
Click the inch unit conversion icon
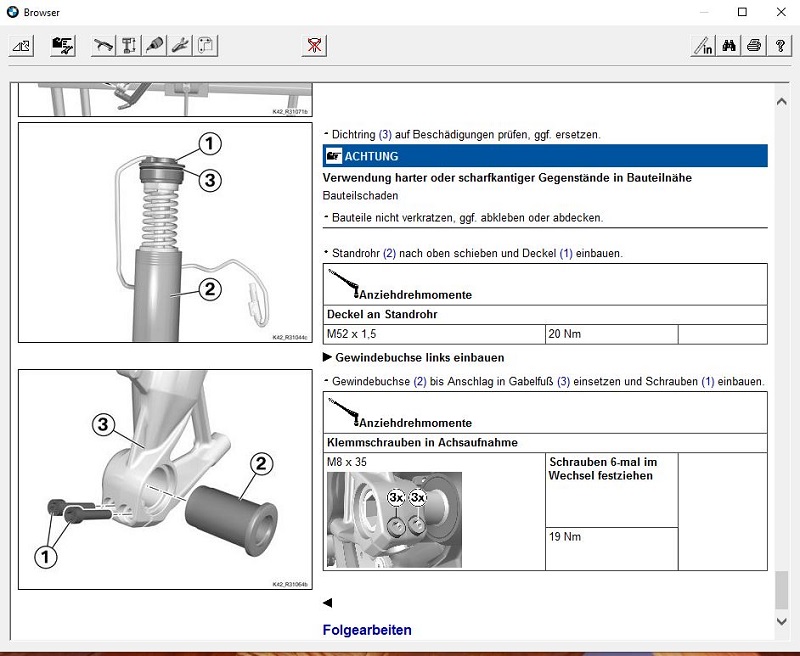point(703,45)
